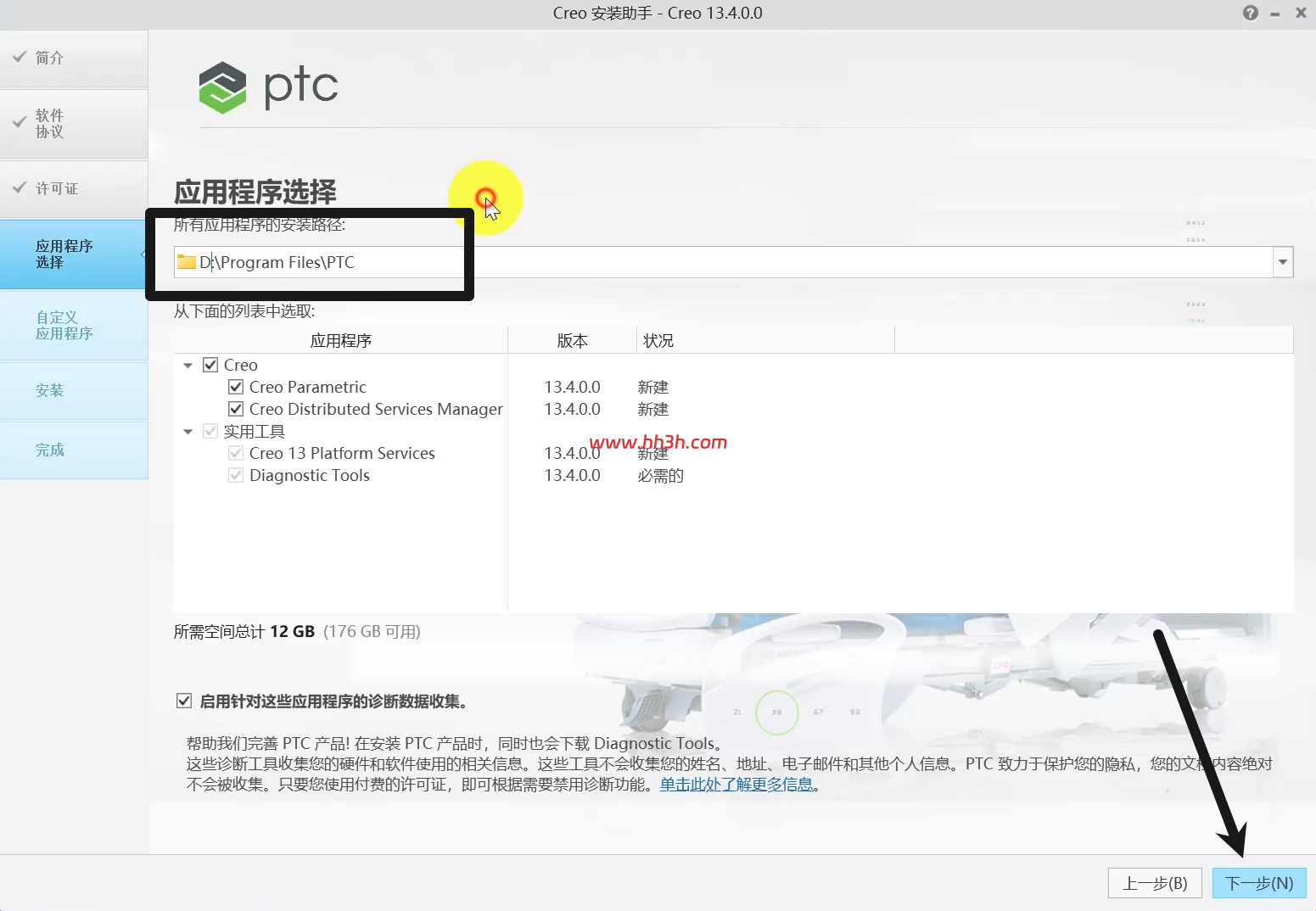Select the Creo 13 Platform Services label
Image resolution: width=1316 pixels, height=911 pixels.
pyautogui.click(x=342, y=453)
